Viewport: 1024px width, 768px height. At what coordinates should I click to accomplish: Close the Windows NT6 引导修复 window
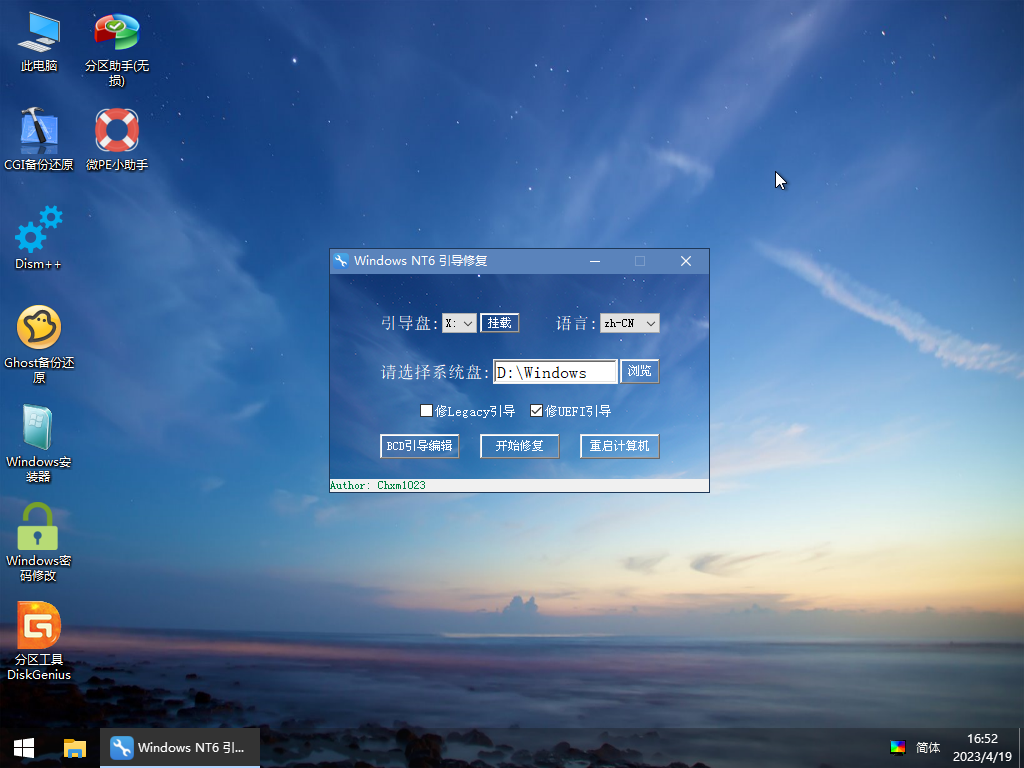point(686,261)
